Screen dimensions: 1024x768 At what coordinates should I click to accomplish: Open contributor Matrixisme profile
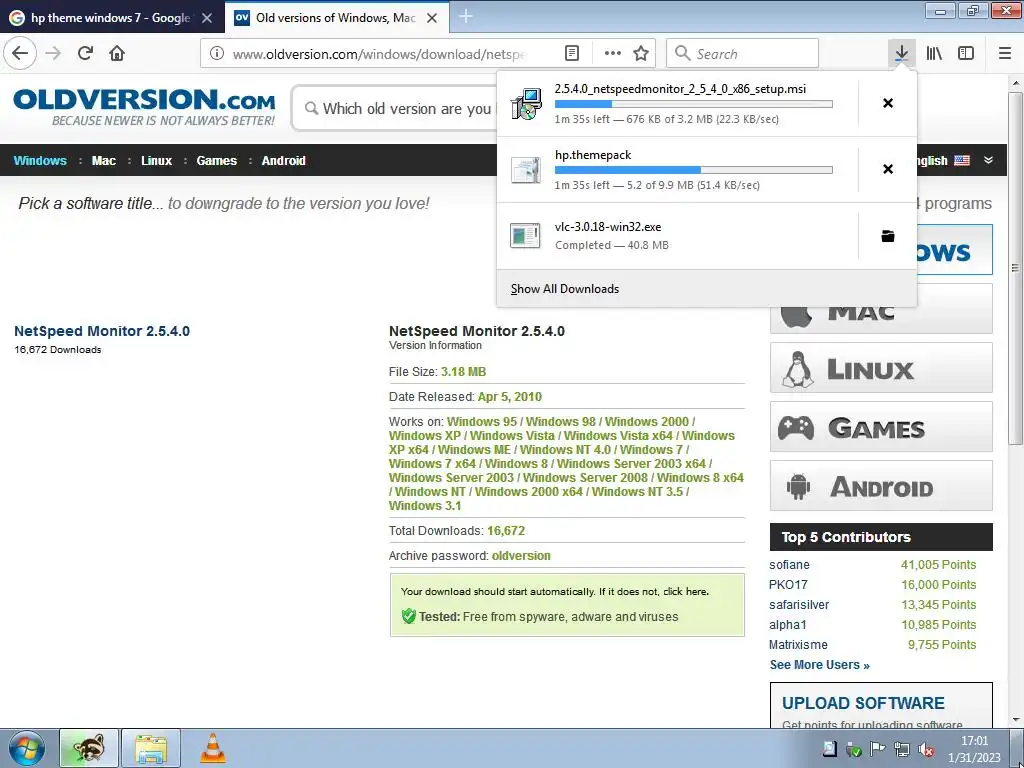pyautogui.click(x=798, y=645)
